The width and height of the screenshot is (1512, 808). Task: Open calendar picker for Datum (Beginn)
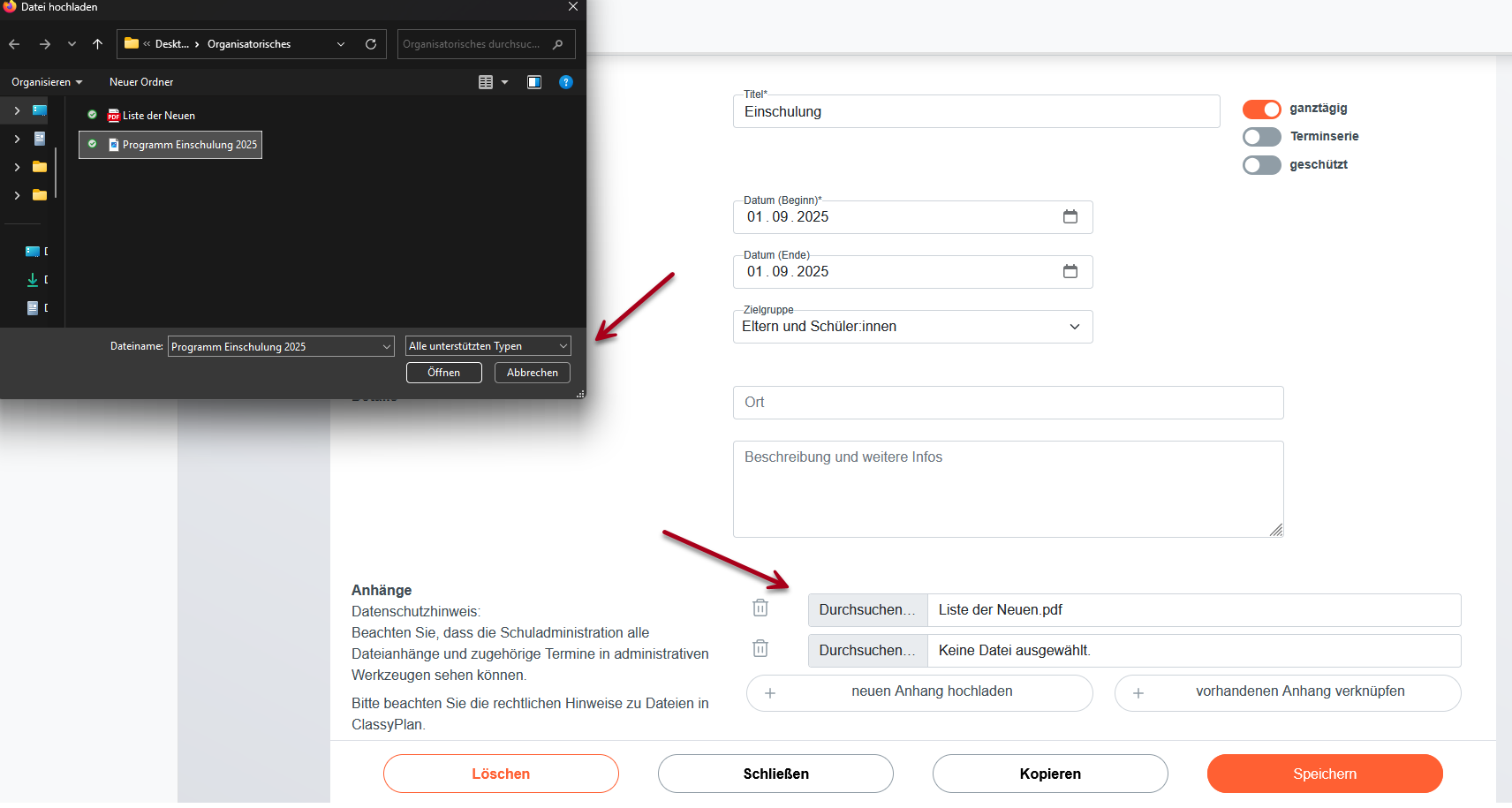(x=1070, y=217)
